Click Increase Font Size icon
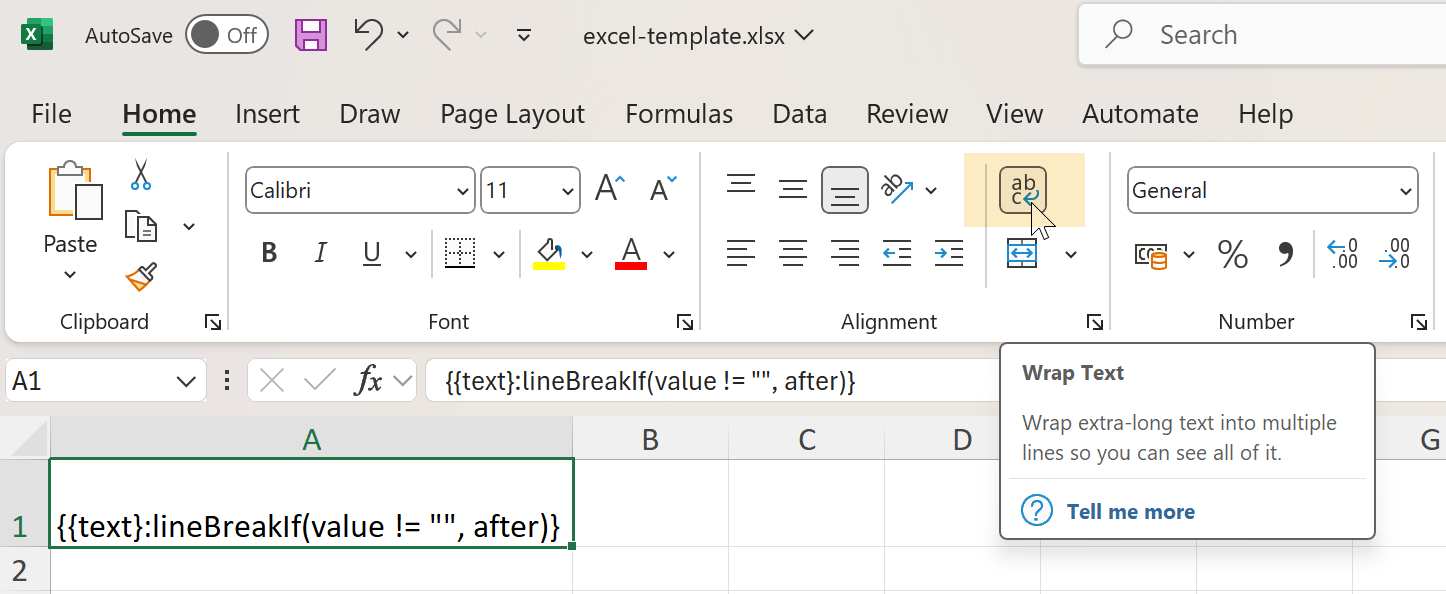The width and height of the screenshot is (1446, 594). pos(610,189)
